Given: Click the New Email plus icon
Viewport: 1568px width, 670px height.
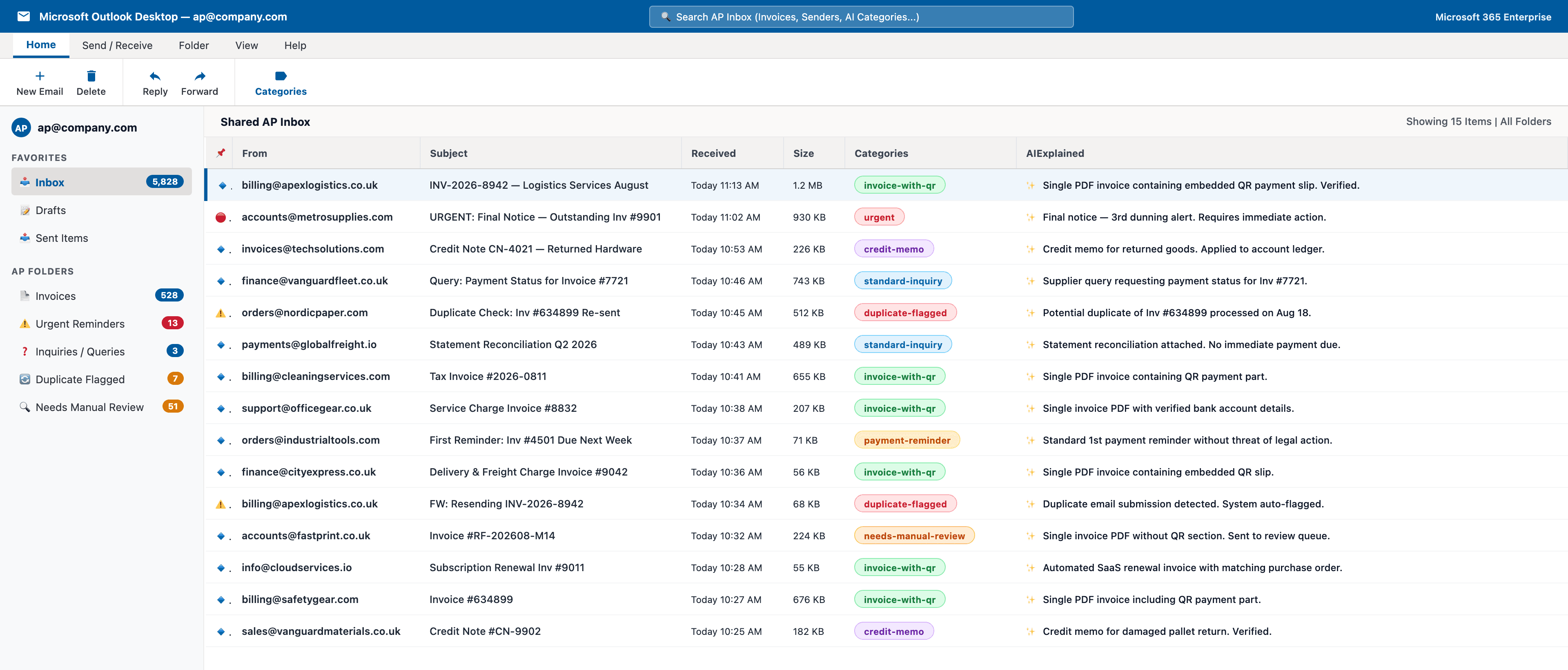Looking at the screenshot, I should [x=40, y=76].
